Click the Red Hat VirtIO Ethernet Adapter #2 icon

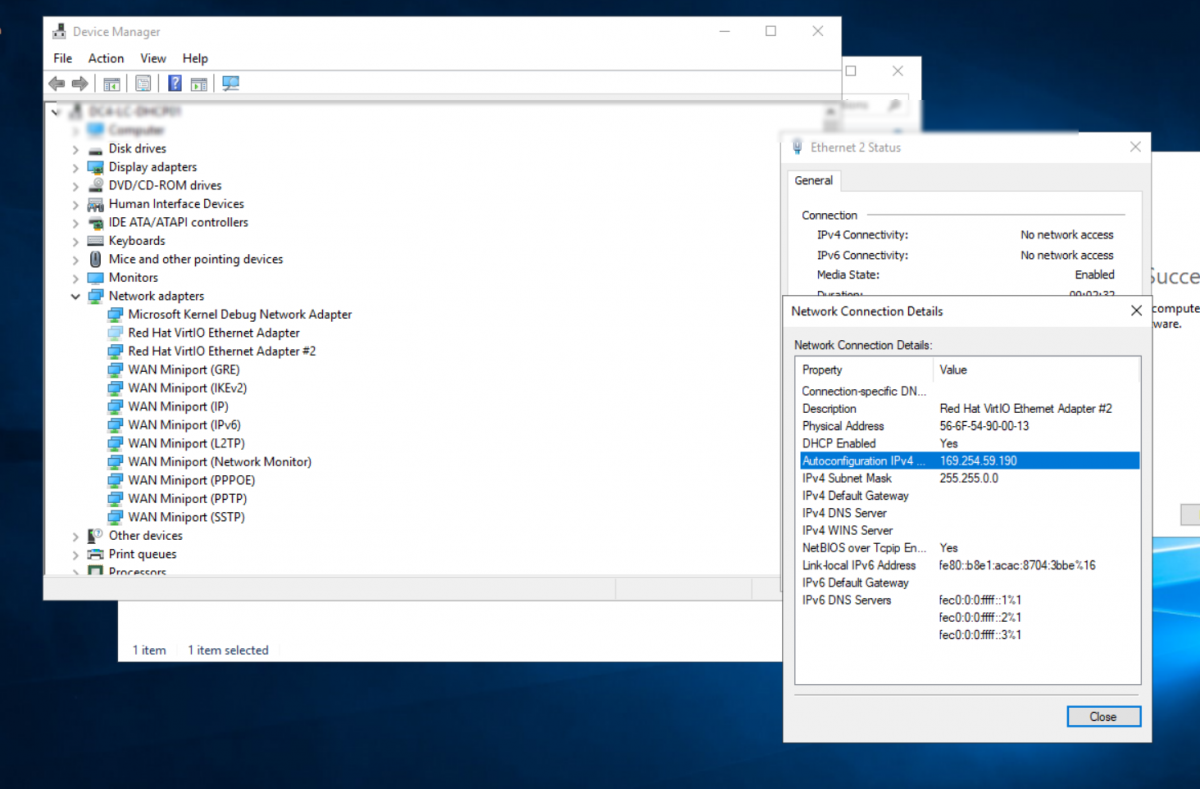tap(116, 350)
